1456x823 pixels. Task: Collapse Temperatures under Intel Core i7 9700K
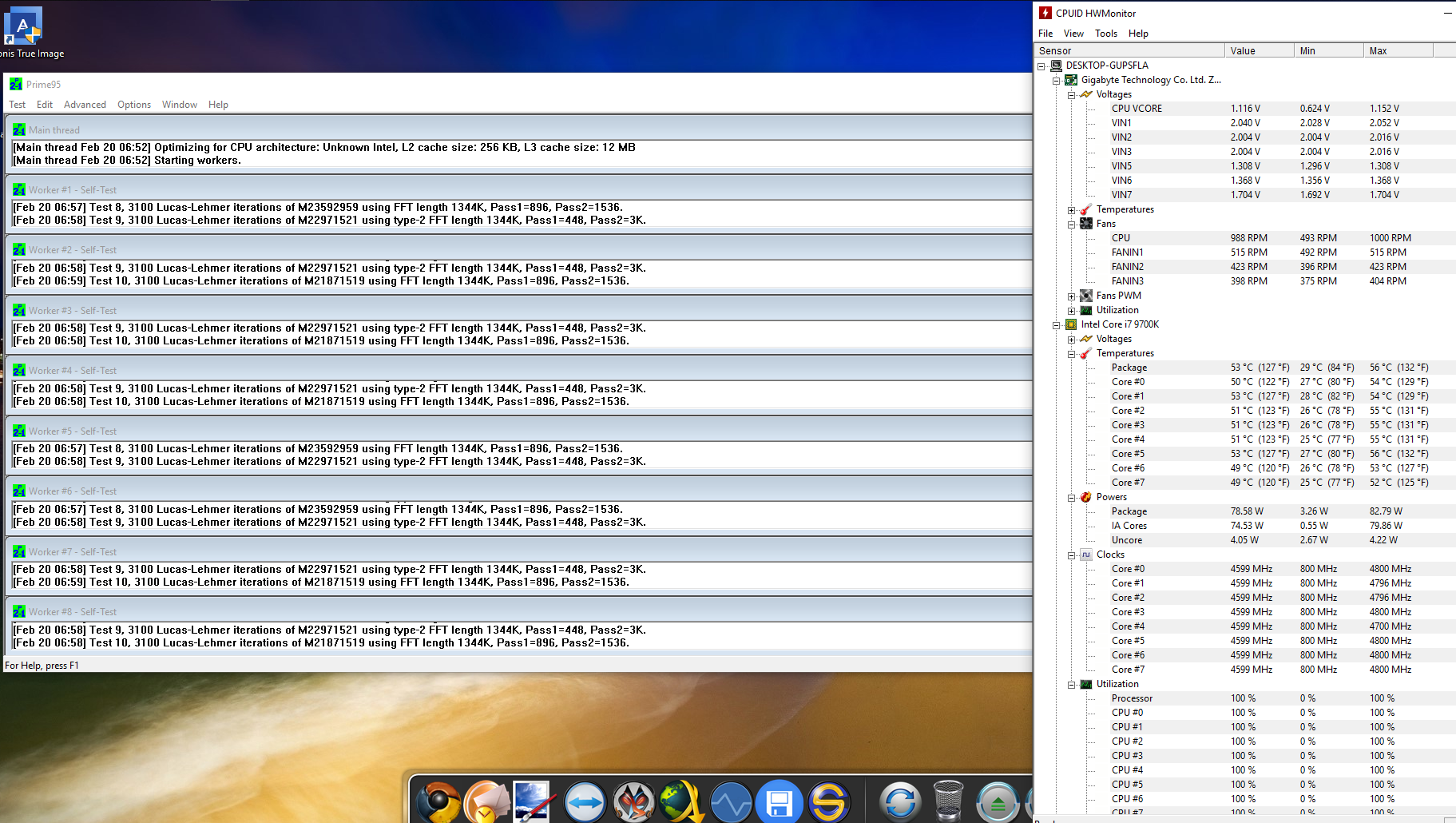(1072, 354)
